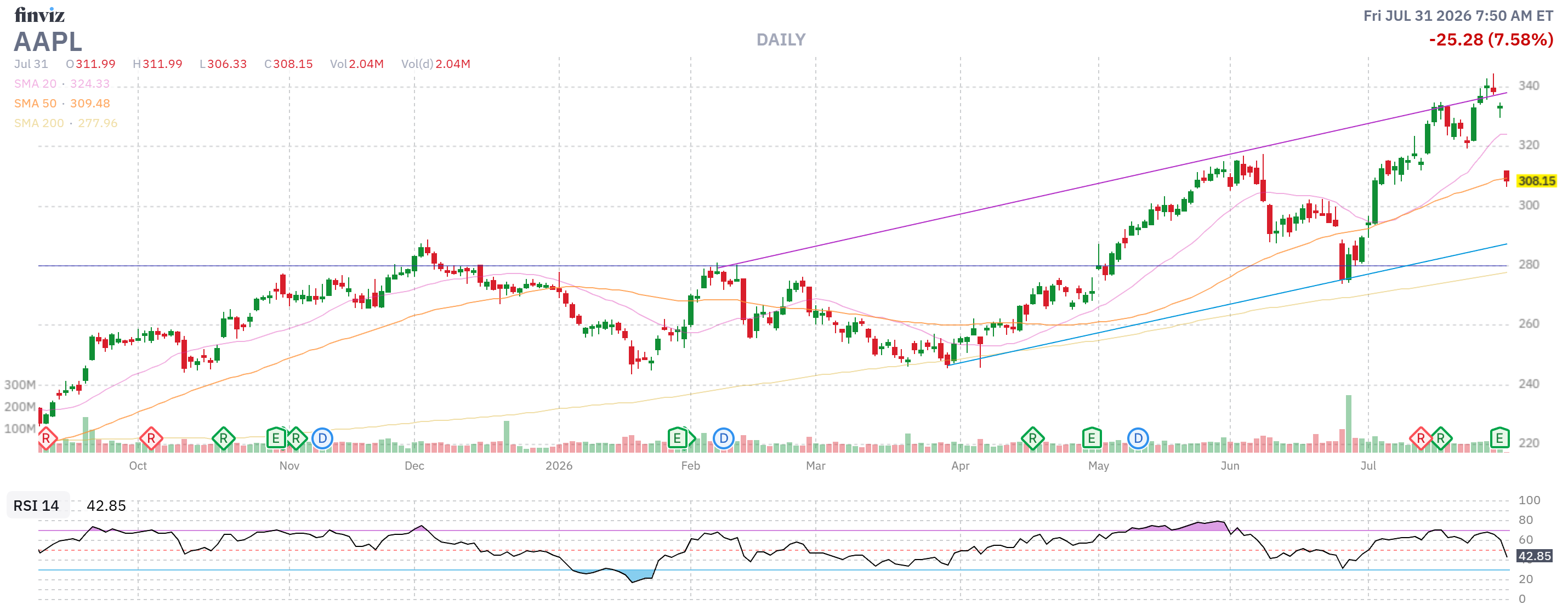Image resolution: width=1568 pixels, height=616 pixels.
Task: Click the yellow 308.15 current price tag
Action: pyautogui.click(x=1536, y=181)
